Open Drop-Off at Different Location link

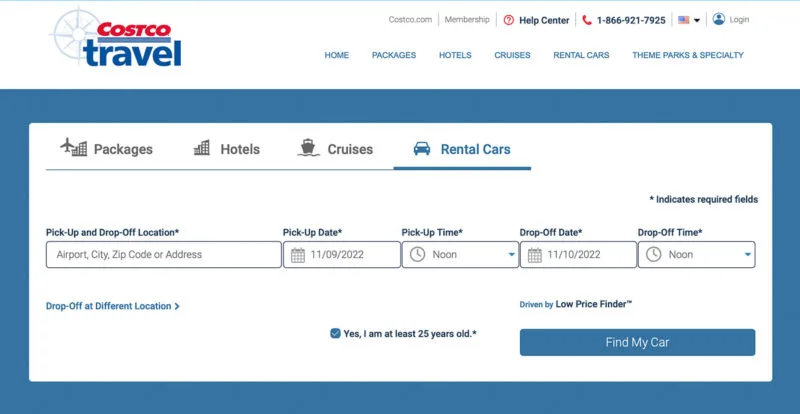[x=113, y=306]
